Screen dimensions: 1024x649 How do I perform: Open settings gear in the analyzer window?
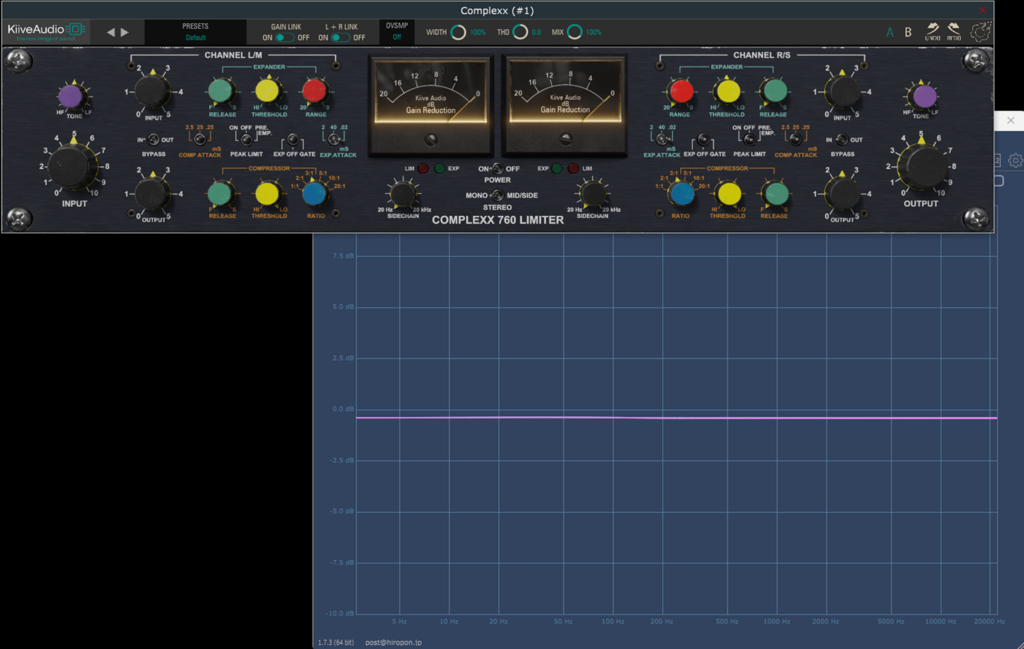click(1015, 161)
